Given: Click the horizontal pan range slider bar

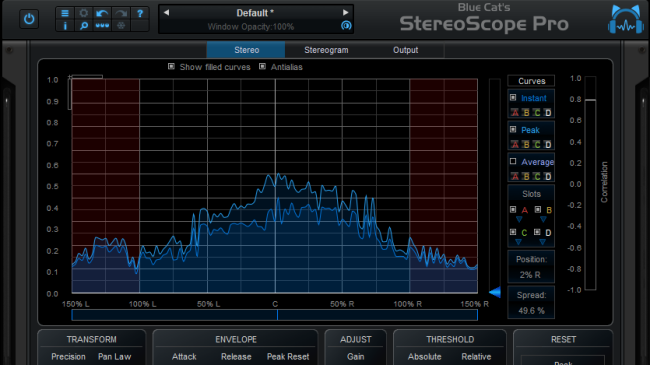Looking at the screenshot, I should (274, 315).
